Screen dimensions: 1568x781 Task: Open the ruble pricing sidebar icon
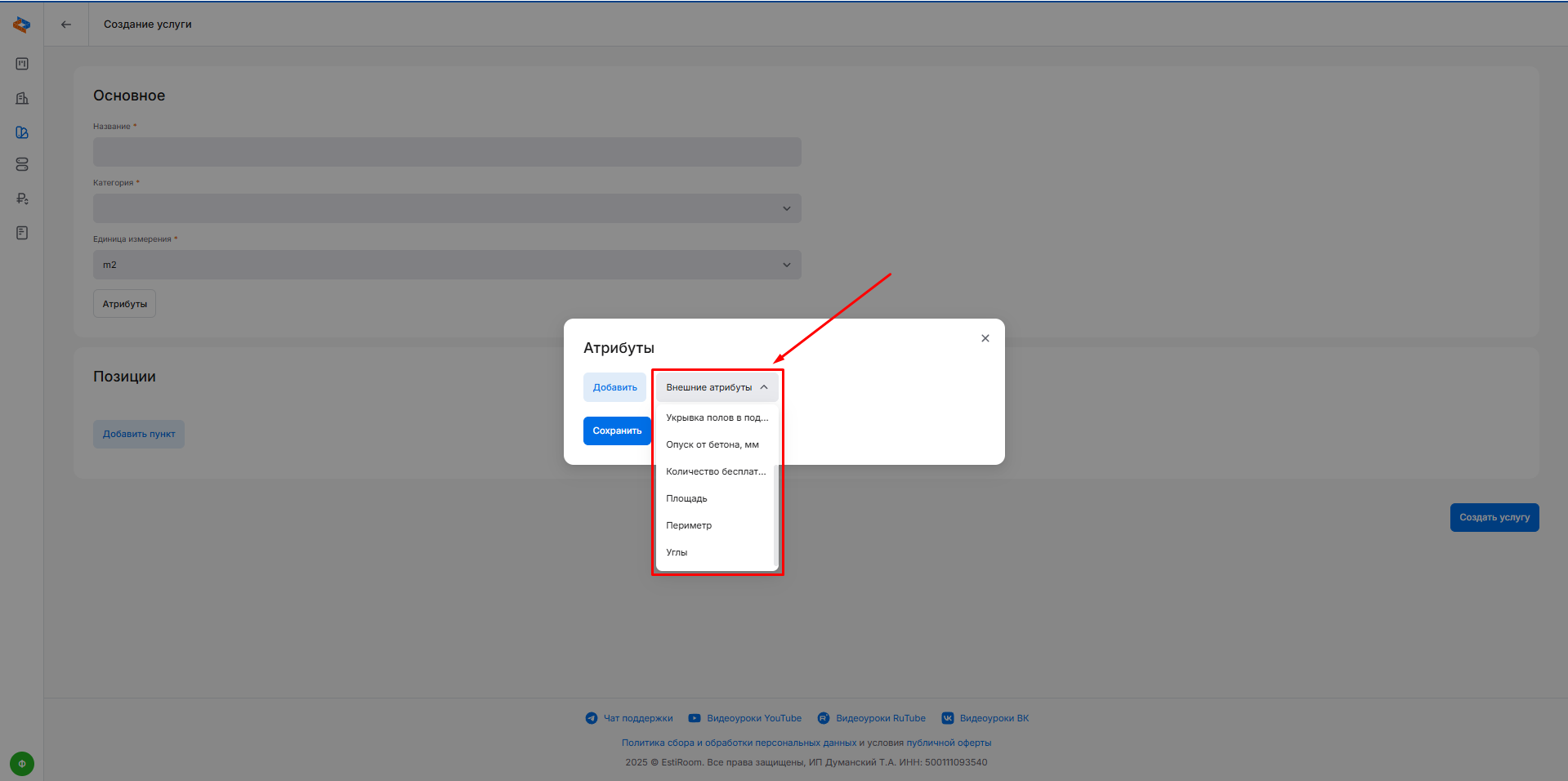click(x=22, y=199)
